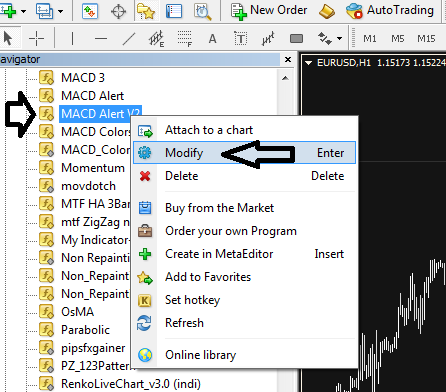Select movdotch indicator
Screen dimensions: 446x392
(x=88, y=186)
